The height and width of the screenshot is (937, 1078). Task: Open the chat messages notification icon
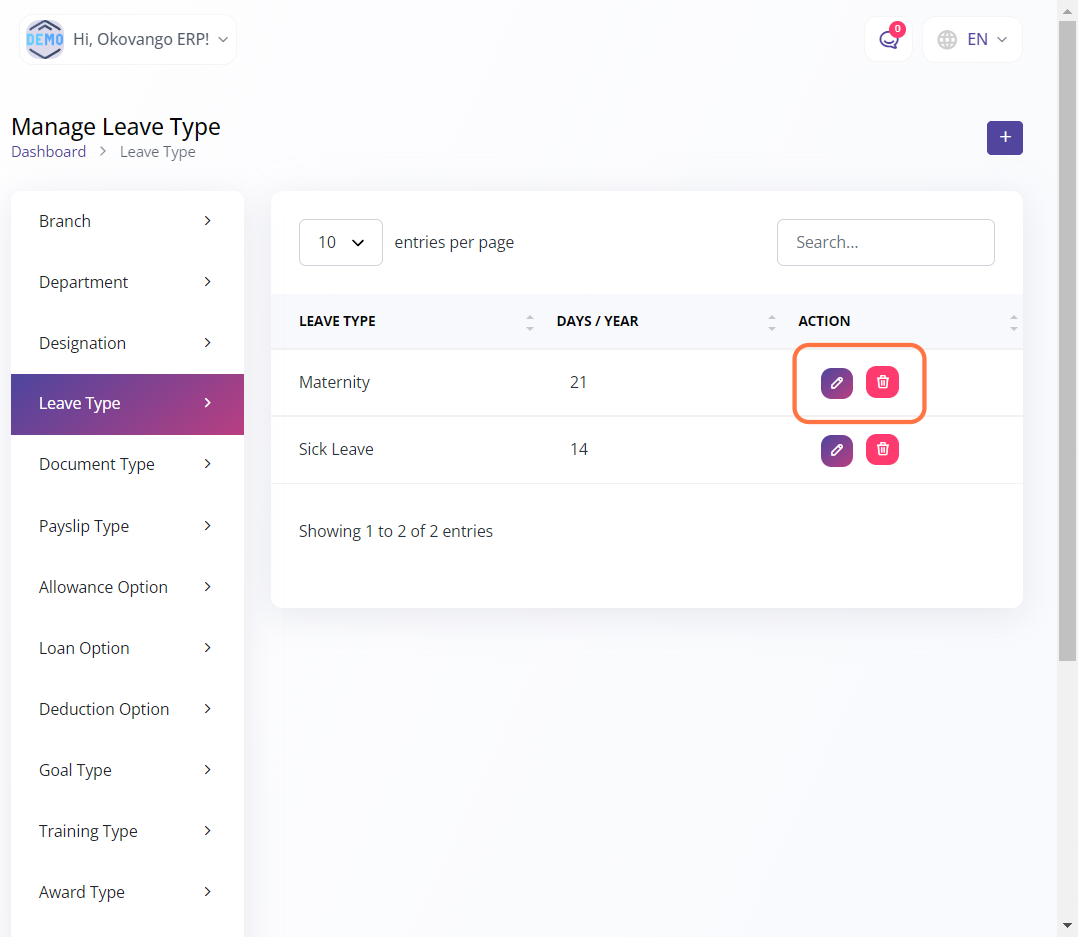[x=888, y=40]
